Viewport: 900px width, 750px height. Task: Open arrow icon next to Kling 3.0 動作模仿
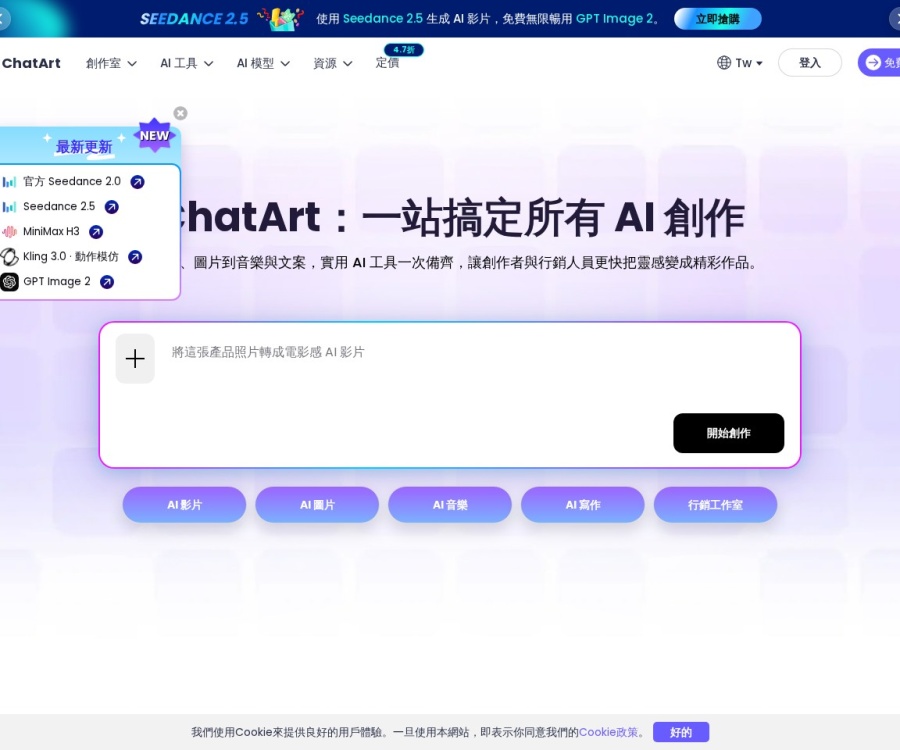(135, 257)
